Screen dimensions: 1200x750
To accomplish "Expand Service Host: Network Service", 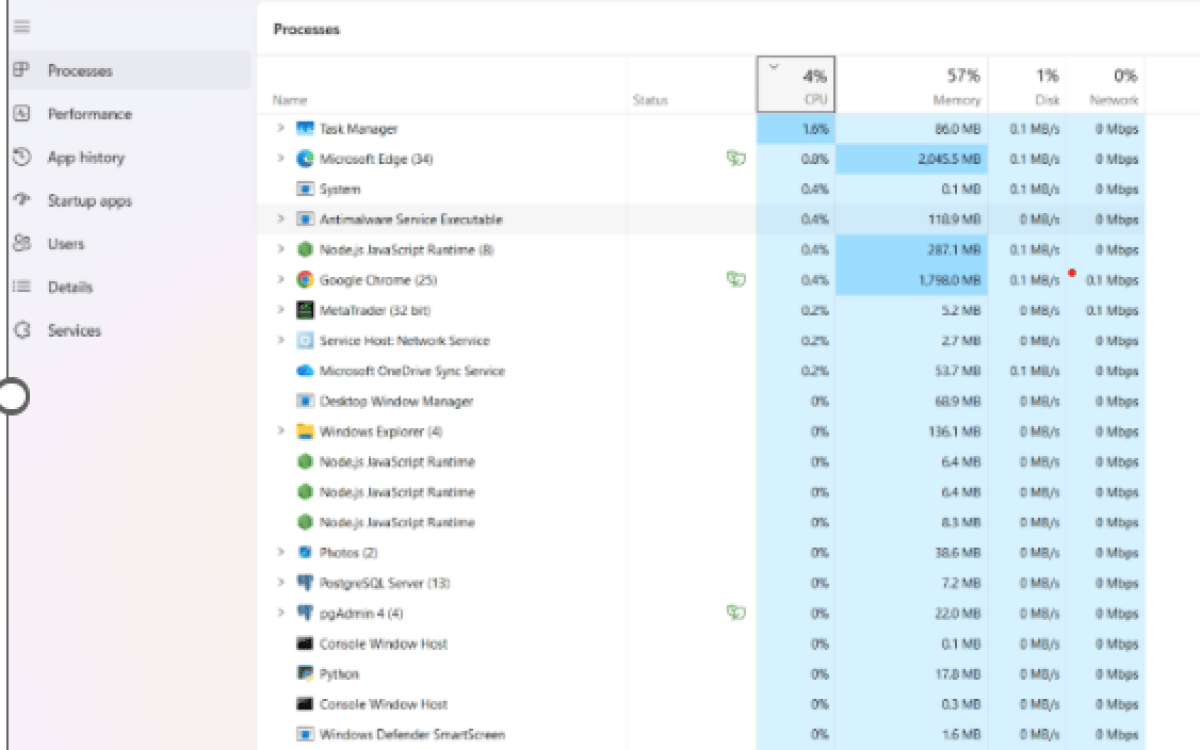I will (281, 340).
